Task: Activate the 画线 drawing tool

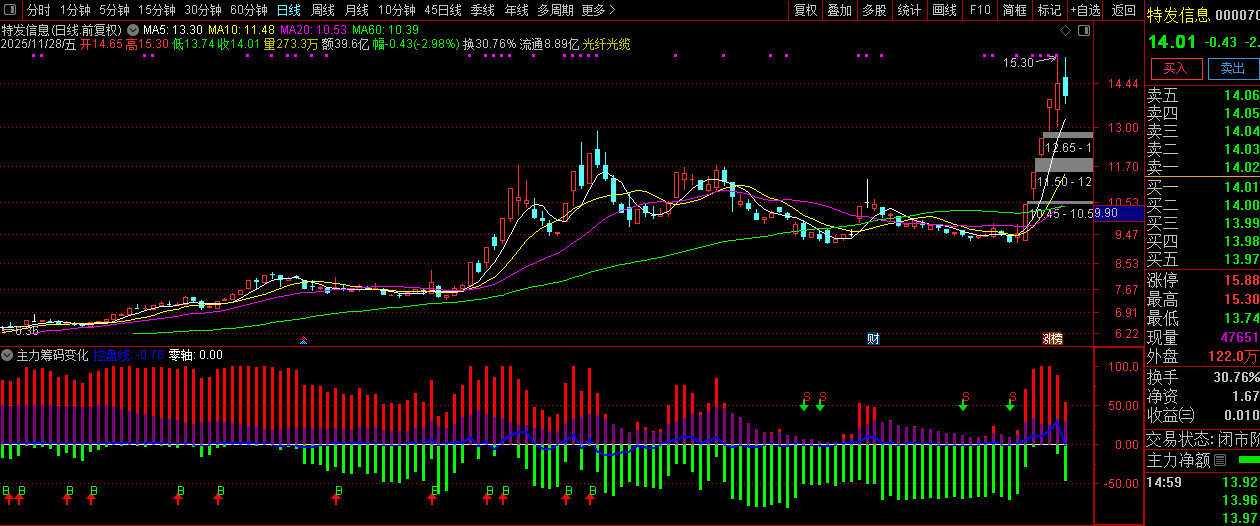Action: click(x=944, y=10)
